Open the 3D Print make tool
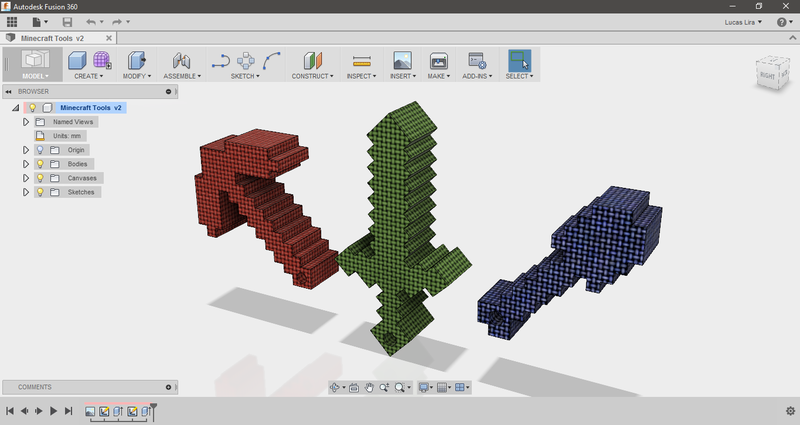Viewport: 800px width, 425px height. pyautogui.click(x=438, y=61)
